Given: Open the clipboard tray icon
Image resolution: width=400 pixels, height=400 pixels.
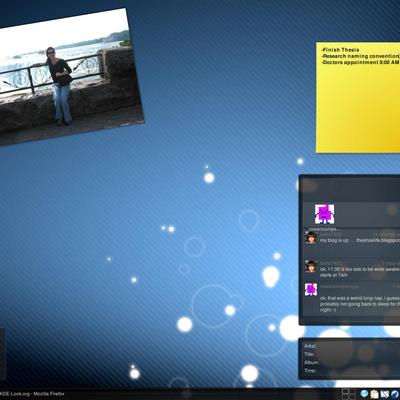Looking at the screenshot, I should 374,394.
